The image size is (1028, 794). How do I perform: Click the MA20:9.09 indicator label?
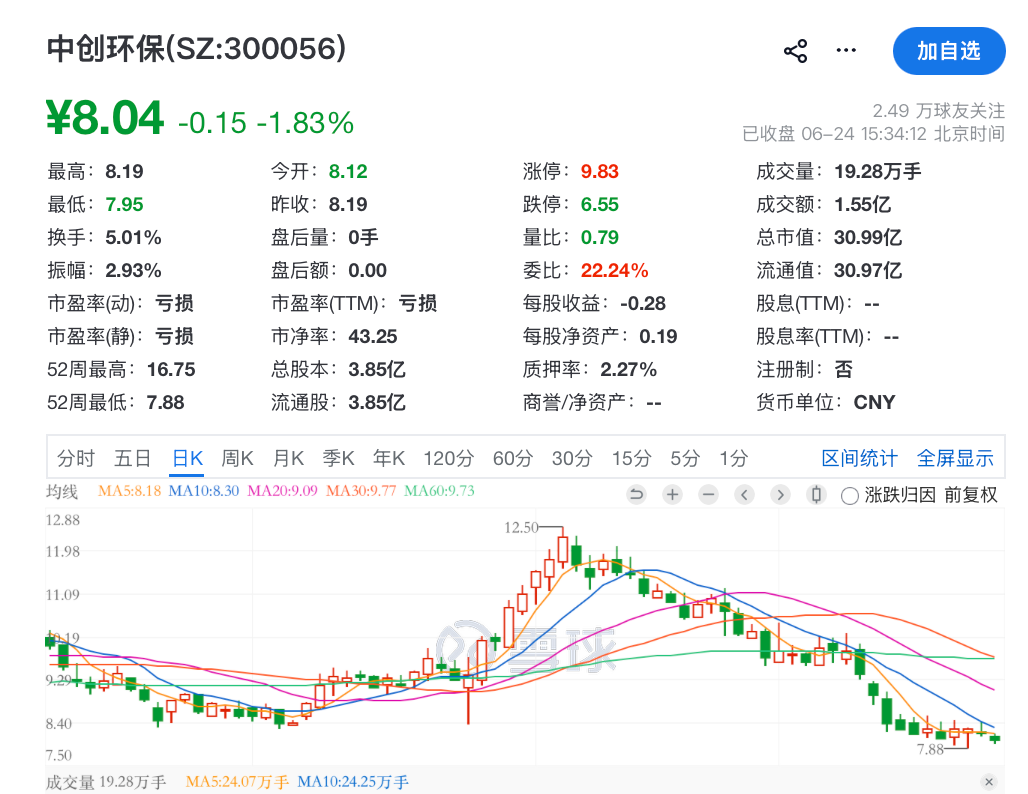coord(283,490)
